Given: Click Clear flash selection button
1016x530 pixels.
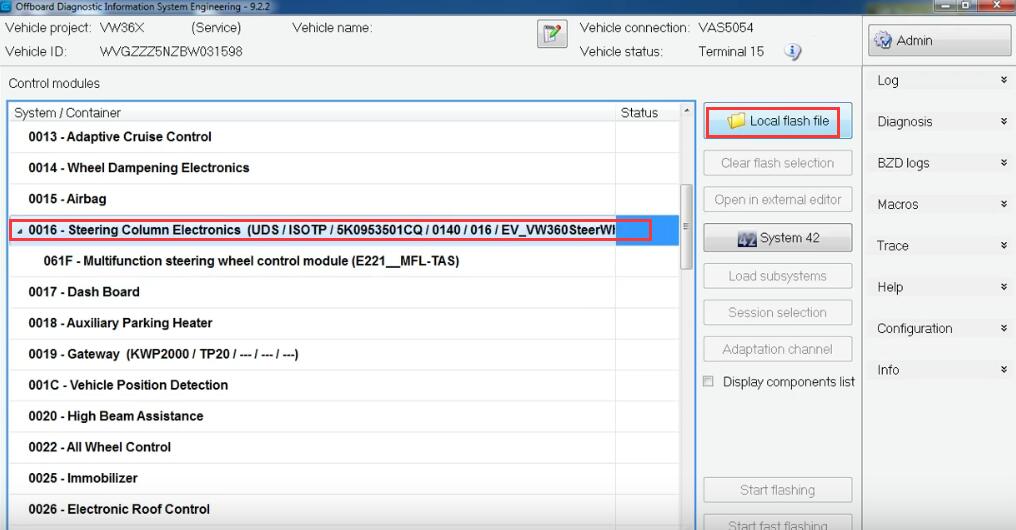Looking at the screenshot, I should point(778,163).
